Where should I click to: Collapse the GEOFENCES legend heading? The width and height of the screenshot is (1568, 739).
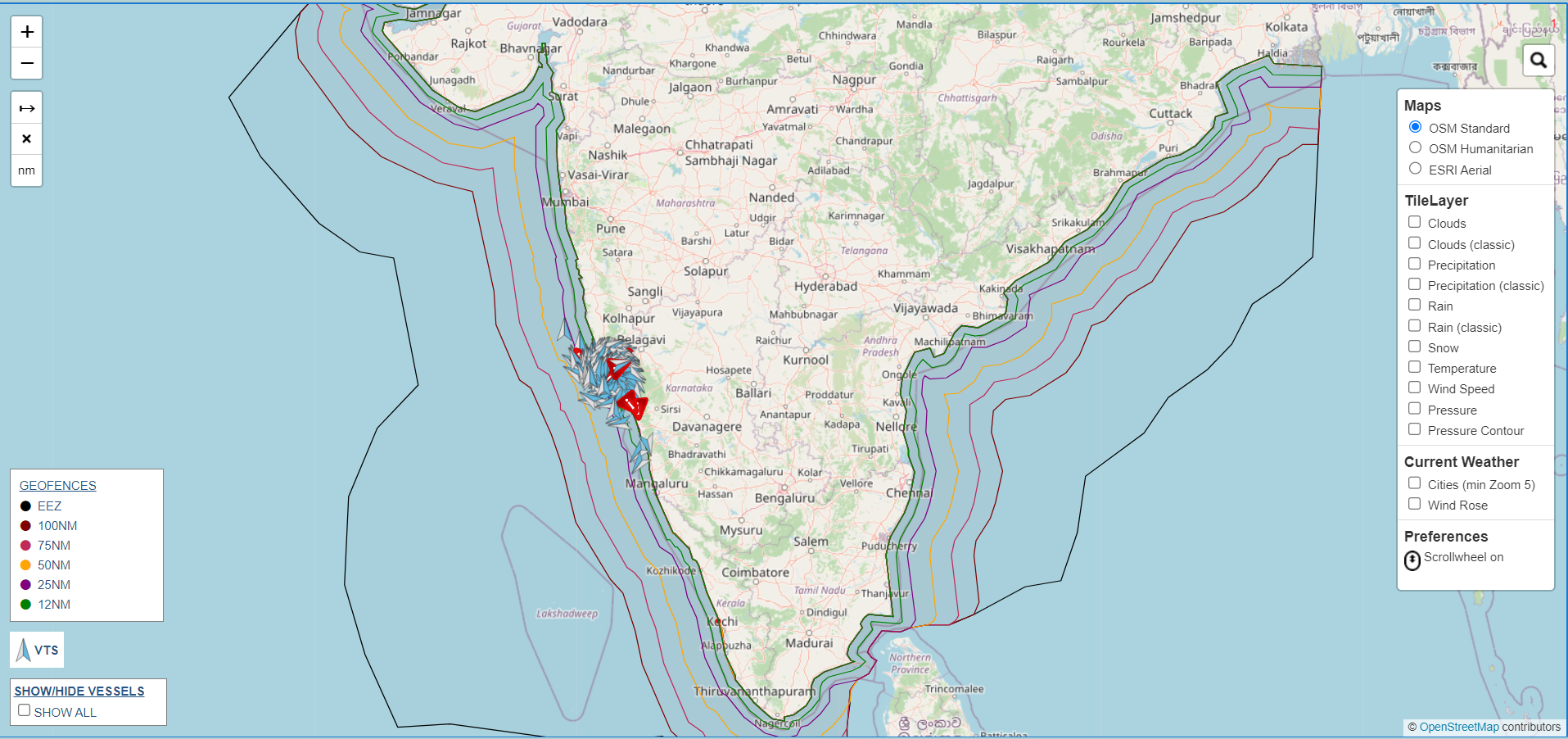[x=58, y=486]
